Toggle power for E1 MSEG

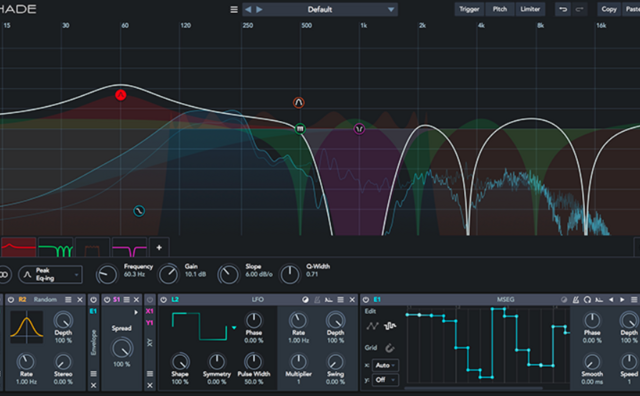click(366, 300)
